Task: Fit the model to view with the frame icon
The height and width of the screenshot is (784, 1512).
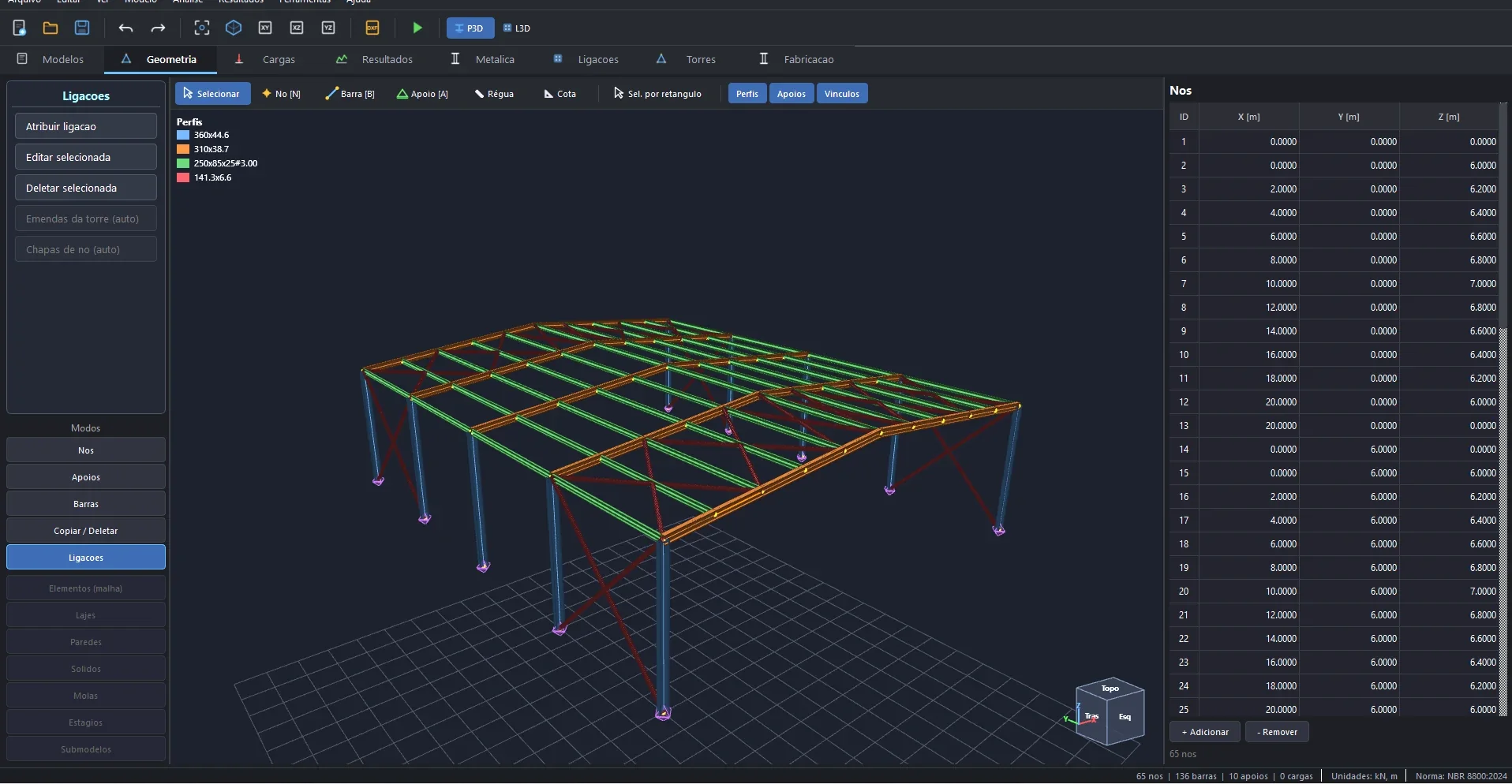Action: (x=202, y=28)
